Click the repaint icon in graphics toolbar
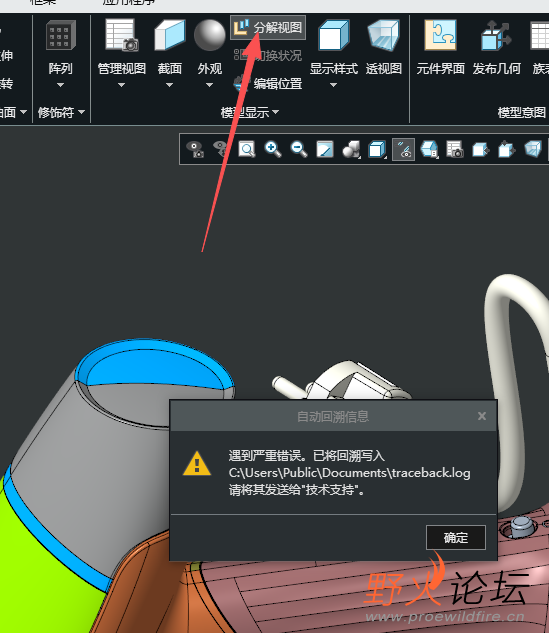This screenshot has height=633, width=549. click(325, 149)
